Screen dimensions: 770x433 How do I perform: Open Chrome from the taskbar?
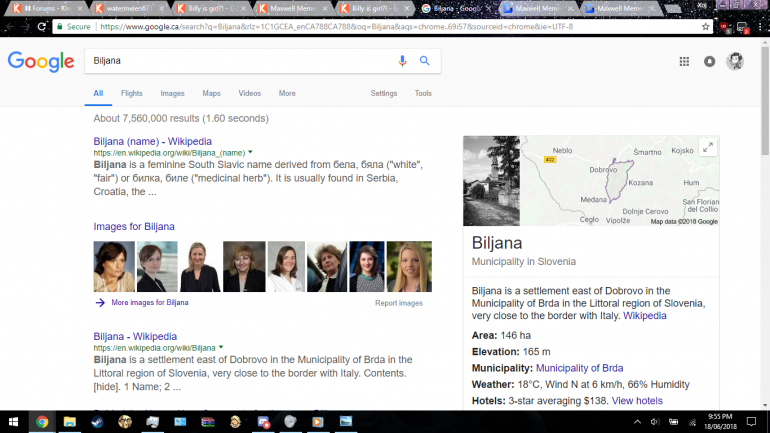tap(42, 422)
